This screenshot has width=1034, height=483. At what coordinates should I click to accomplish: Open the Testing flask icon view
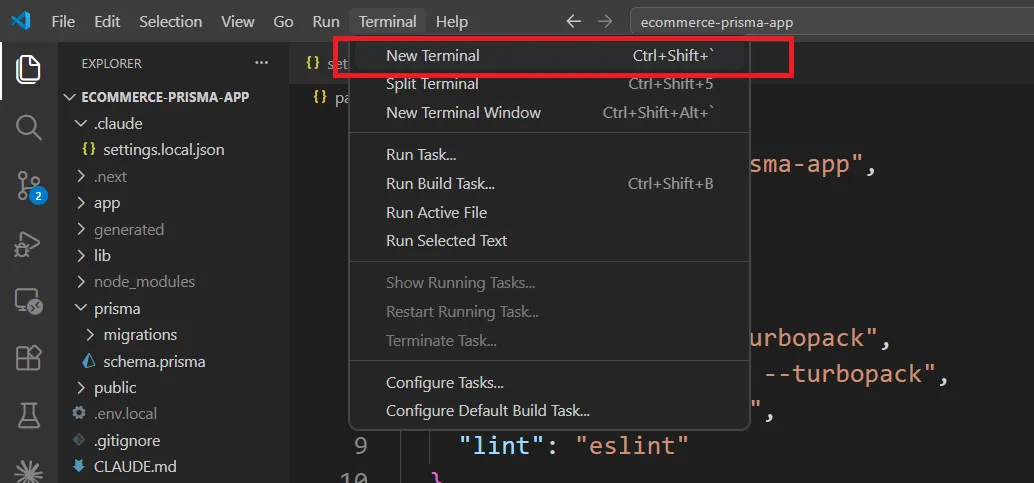click(28, 415)
